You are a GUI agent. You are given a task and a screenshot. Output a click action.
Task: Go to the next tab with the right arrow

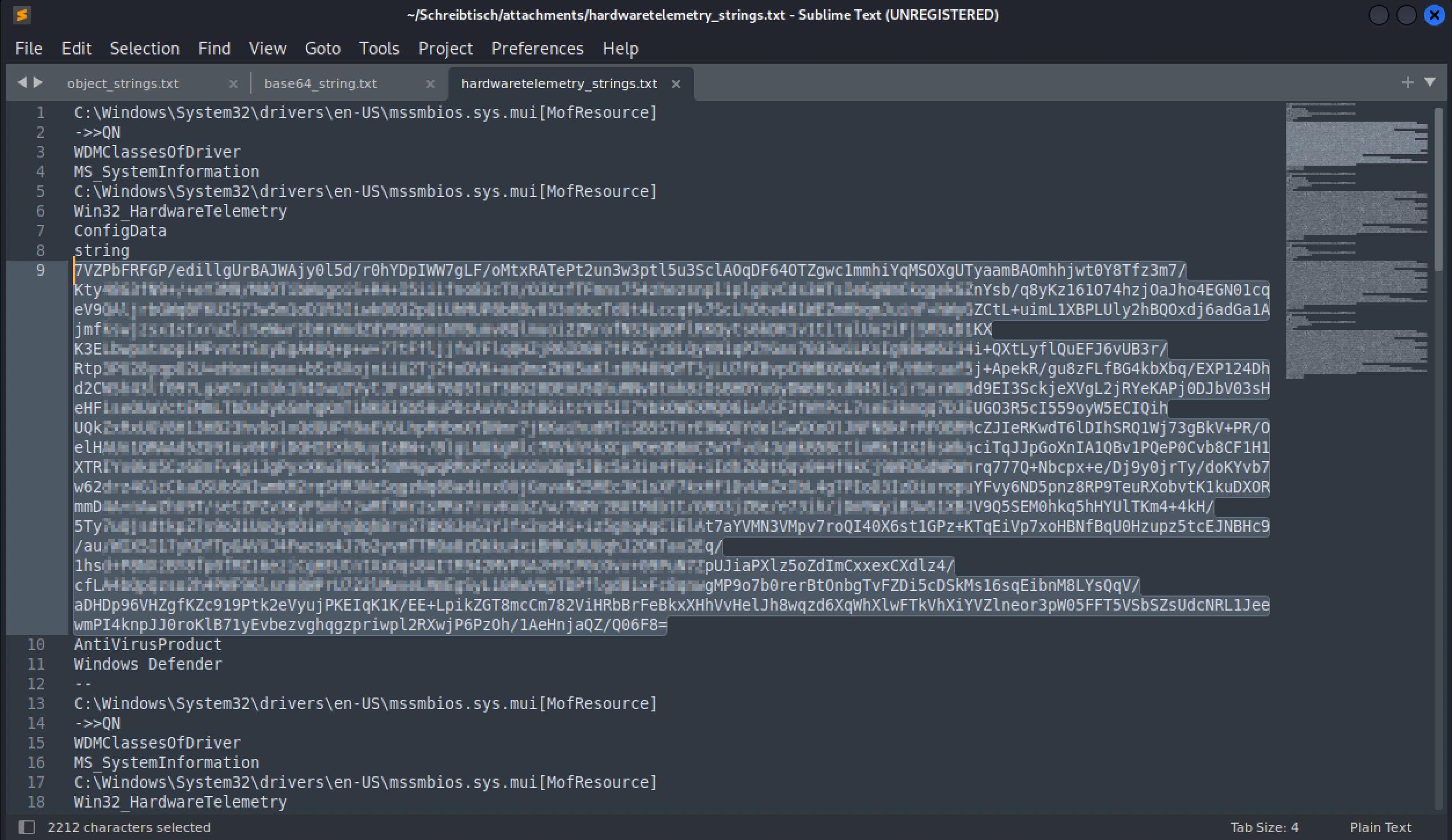[38, 82]
